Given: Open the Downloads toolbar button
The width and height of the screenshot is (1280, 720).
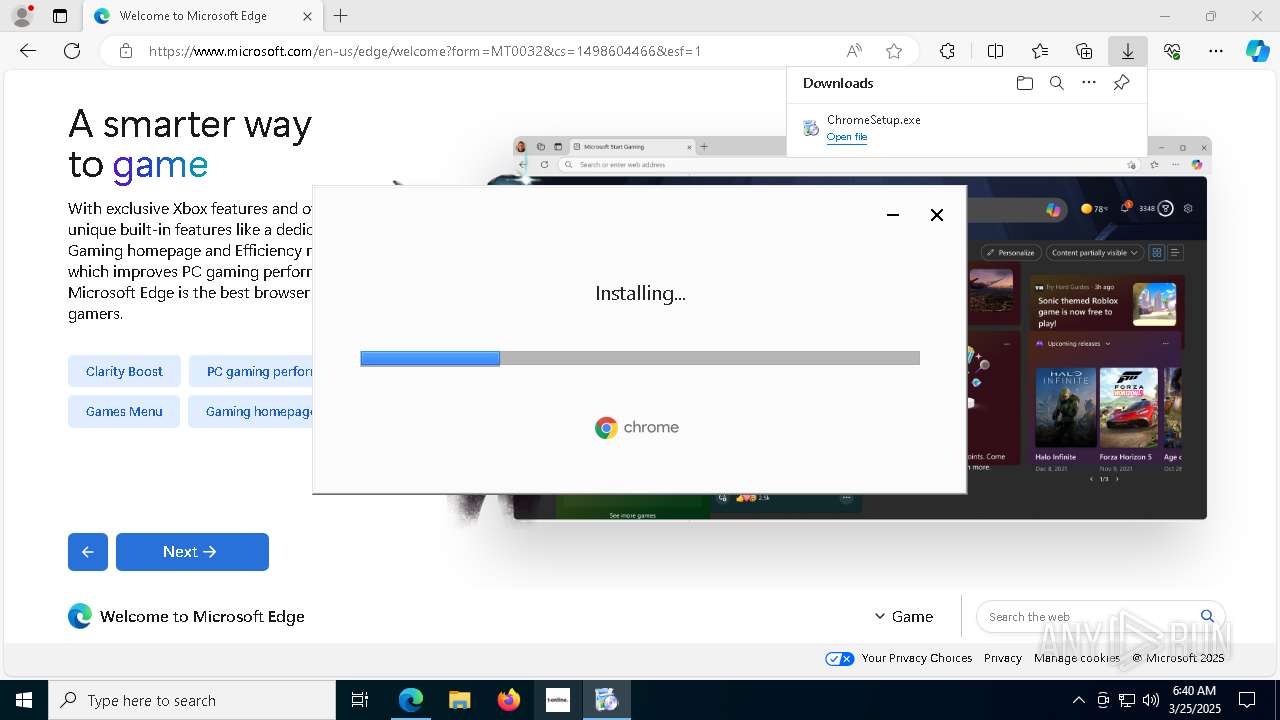Looking at the screenshot, I should pos(1128,51).
